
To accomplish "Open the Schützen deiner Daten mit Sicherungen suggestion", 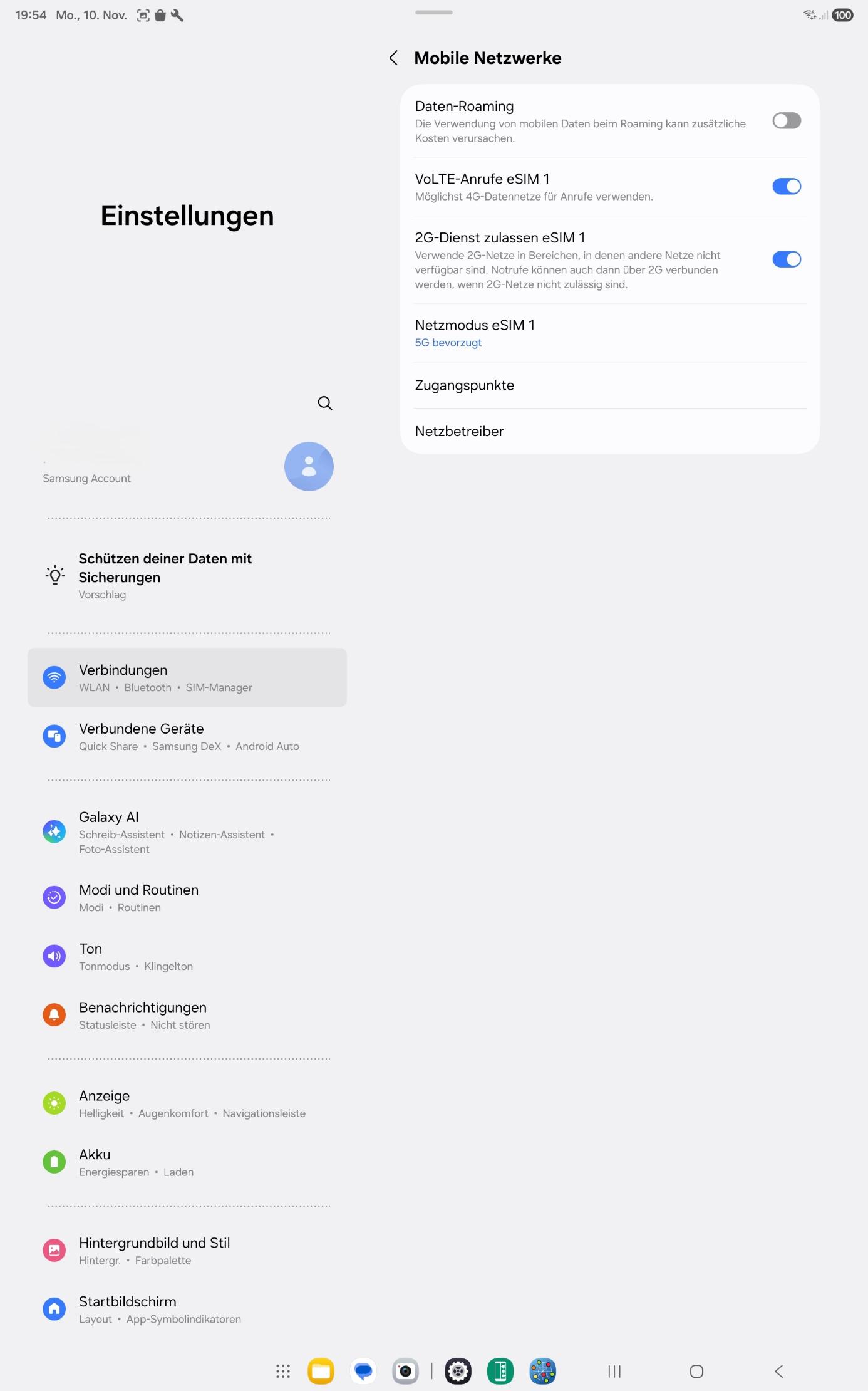I will point(187,576).
